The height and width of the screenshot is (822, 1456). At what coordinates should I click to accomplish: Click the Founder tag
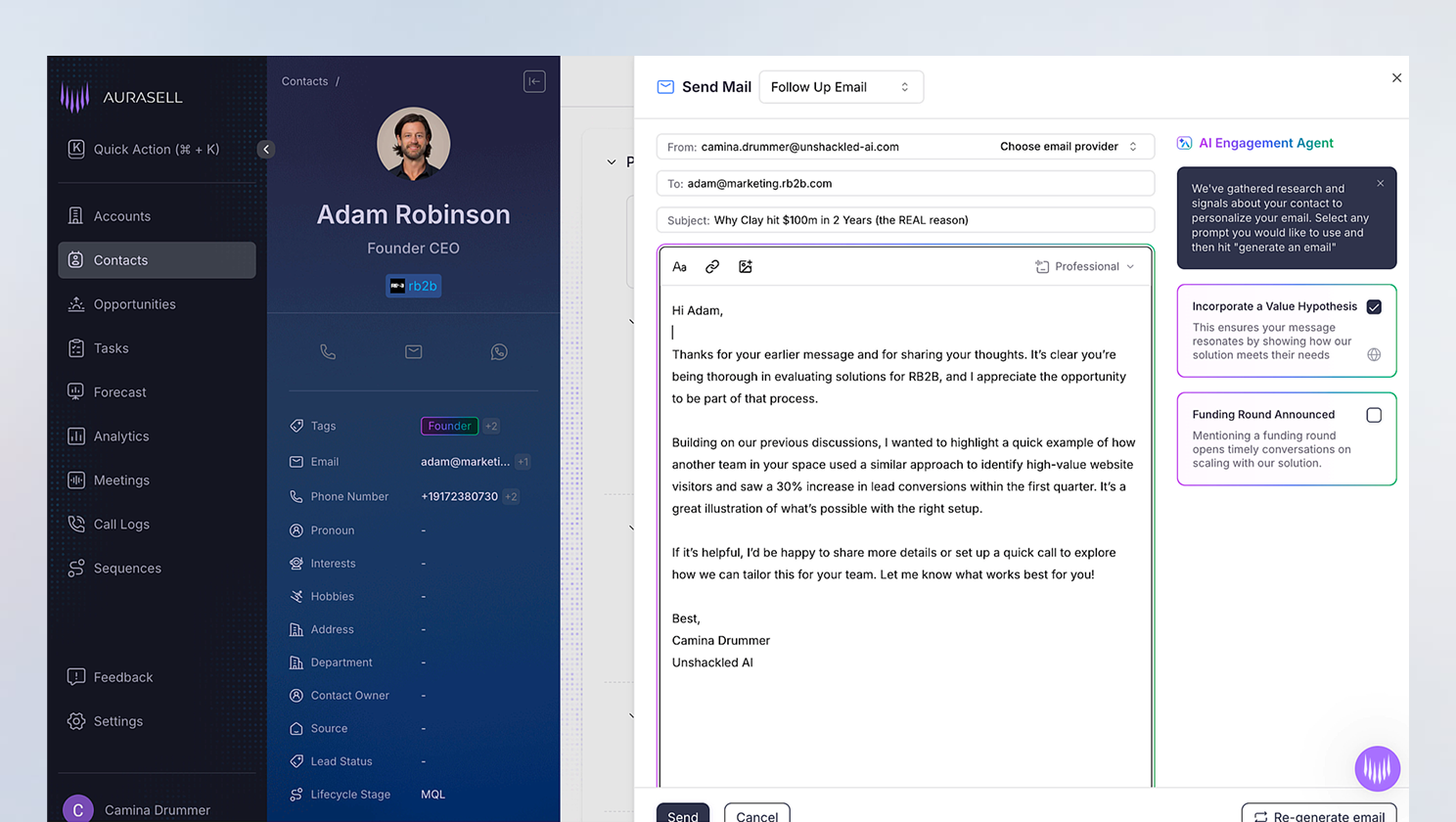pyautogui.click(x=449, y=426)
